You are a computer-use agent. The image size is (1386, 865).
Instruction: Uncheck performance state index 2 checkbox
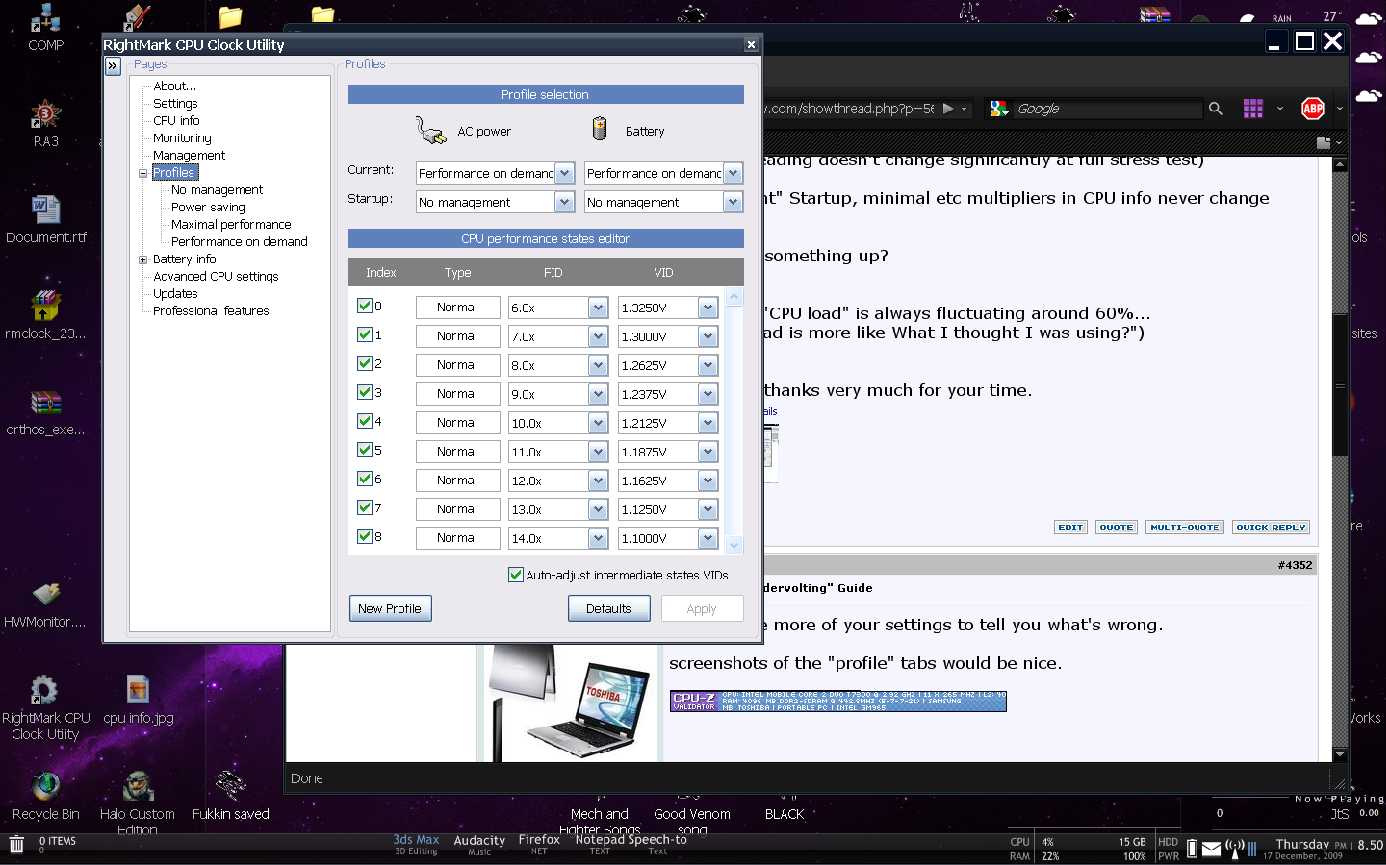coord(365,364)
